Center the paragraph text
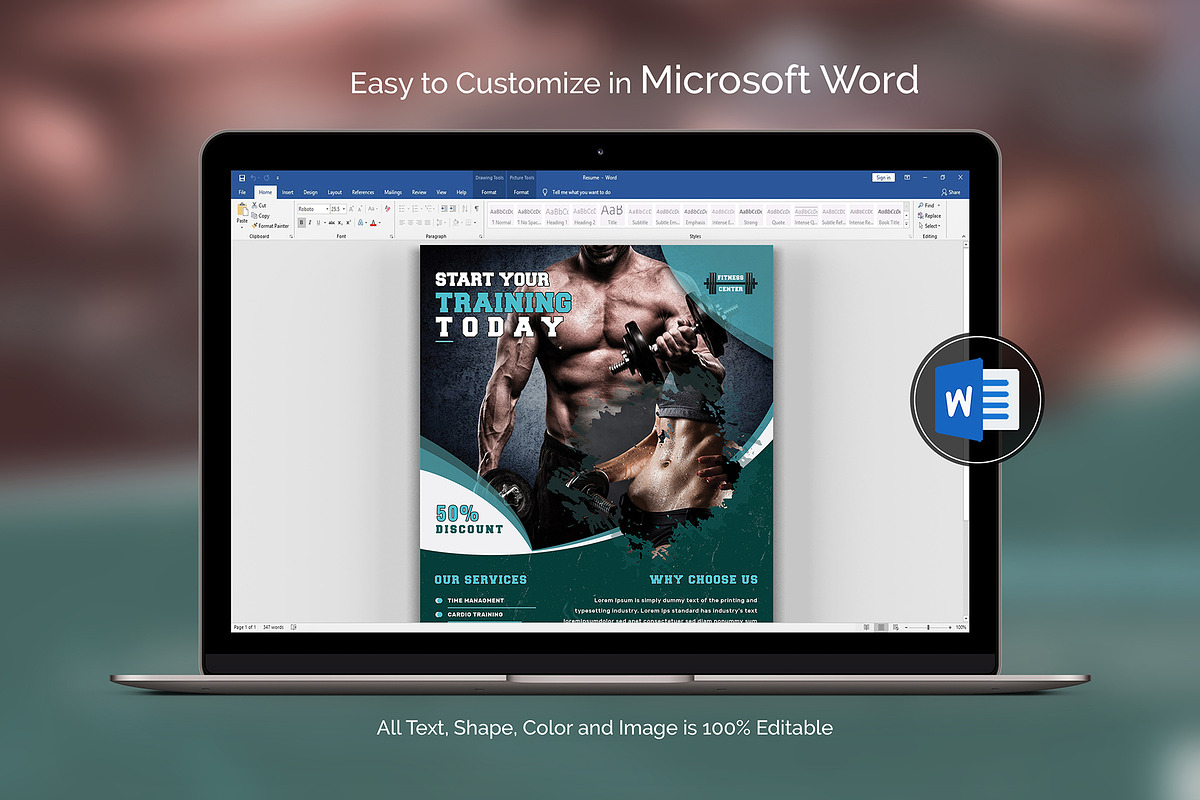This screenshot has height=800, width=1200. [410, 223]
